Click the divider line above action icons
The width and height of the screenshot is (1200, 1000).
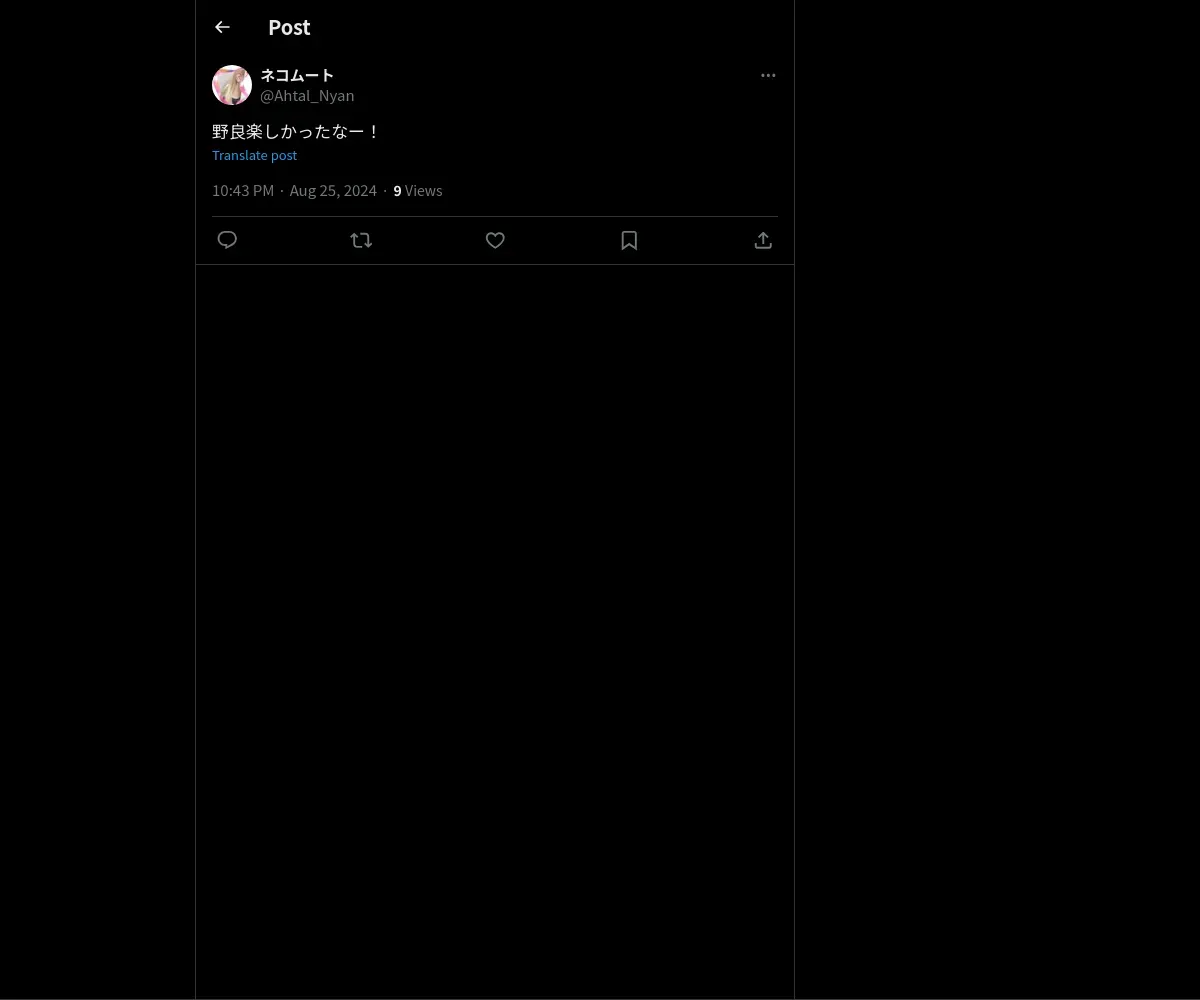pos(495,216)
